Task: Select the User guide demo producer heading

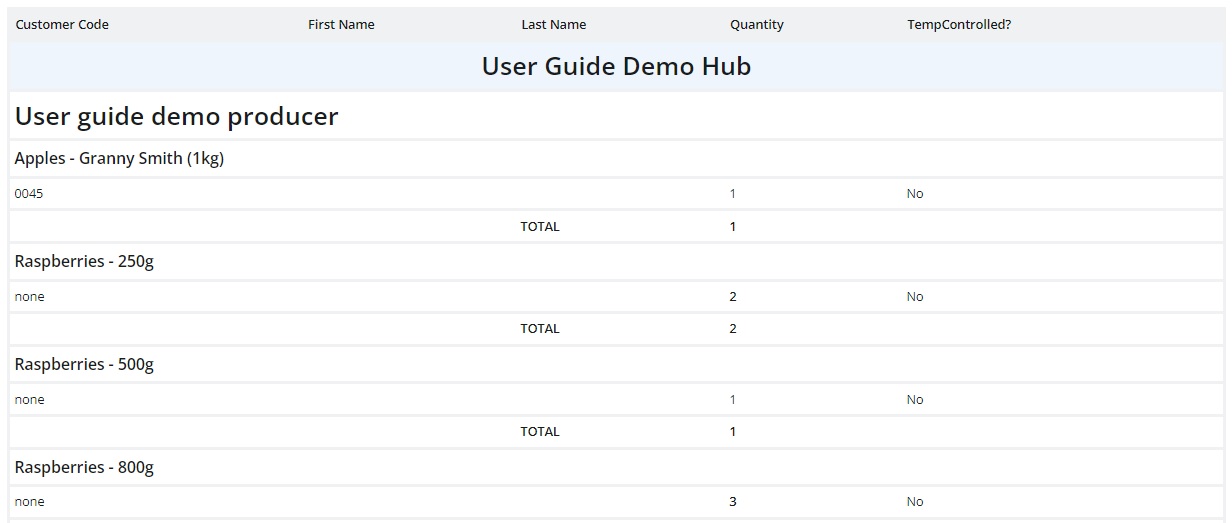Action: (177, 117)
